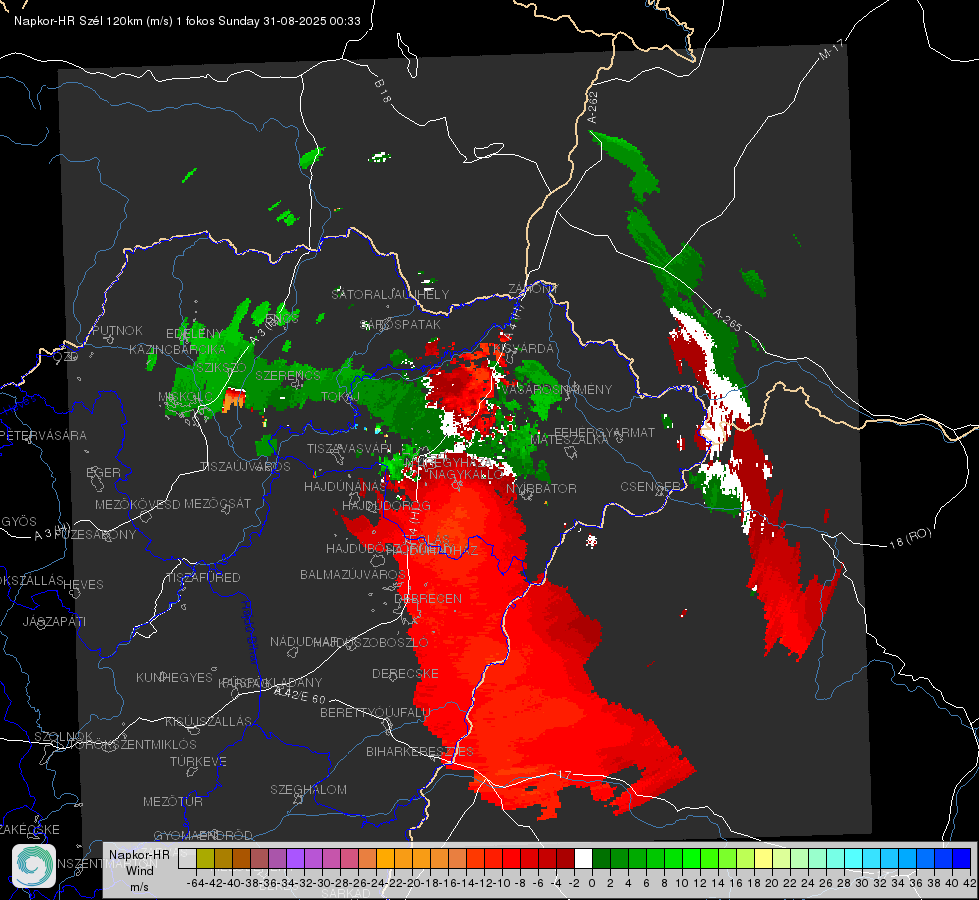Click the NÁDUDVAR label
The width and height of the screenshot is (979, 900).
click(x=304, y=641)
